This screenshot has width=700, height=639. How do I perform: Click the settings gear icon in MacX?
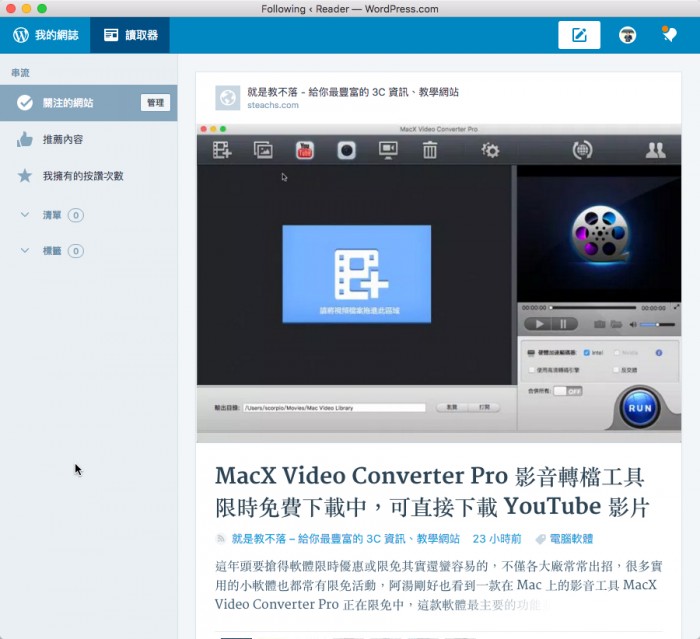pos(490,150)
